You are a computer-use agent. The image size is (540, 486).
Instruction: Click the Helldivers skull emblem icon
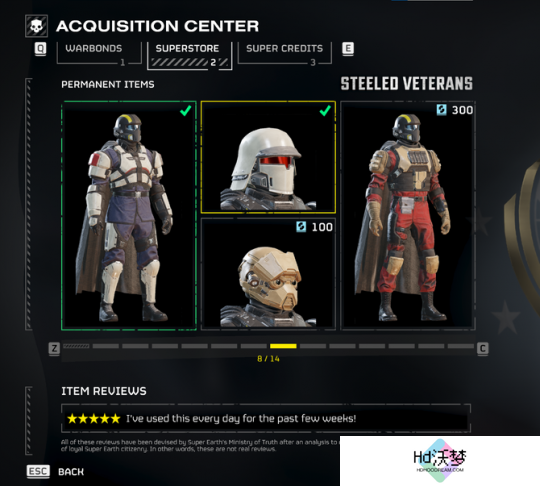click(36, 26)
